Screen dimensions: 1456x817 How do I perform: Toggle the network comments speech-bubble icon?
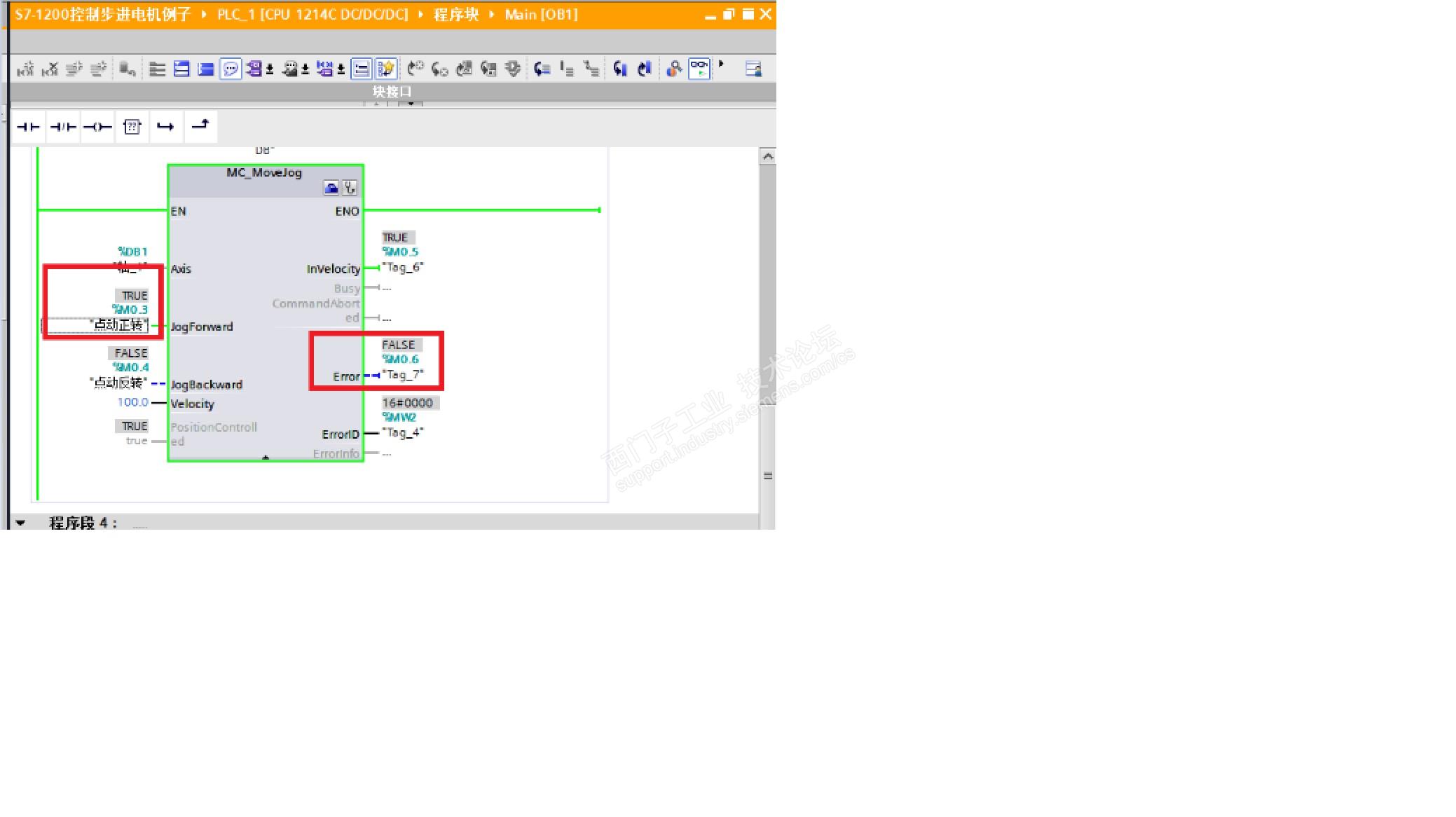click(x=230, y=69)
